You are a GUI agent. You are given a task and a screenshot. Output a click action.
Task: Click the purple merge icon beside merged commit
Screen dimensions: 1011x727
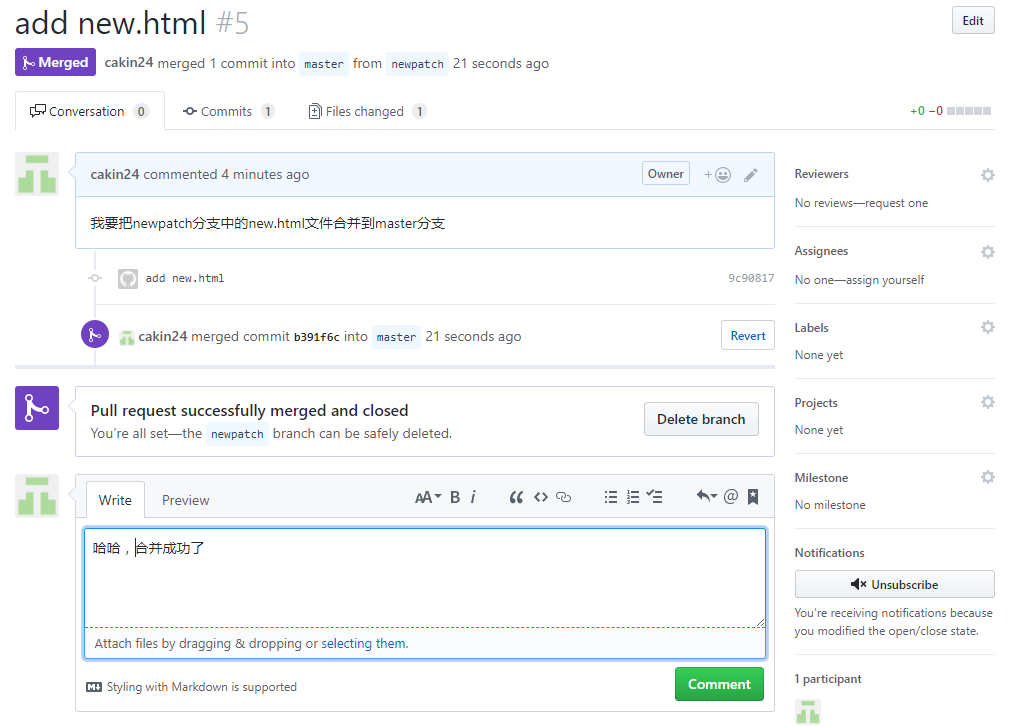tap(95, 334)
